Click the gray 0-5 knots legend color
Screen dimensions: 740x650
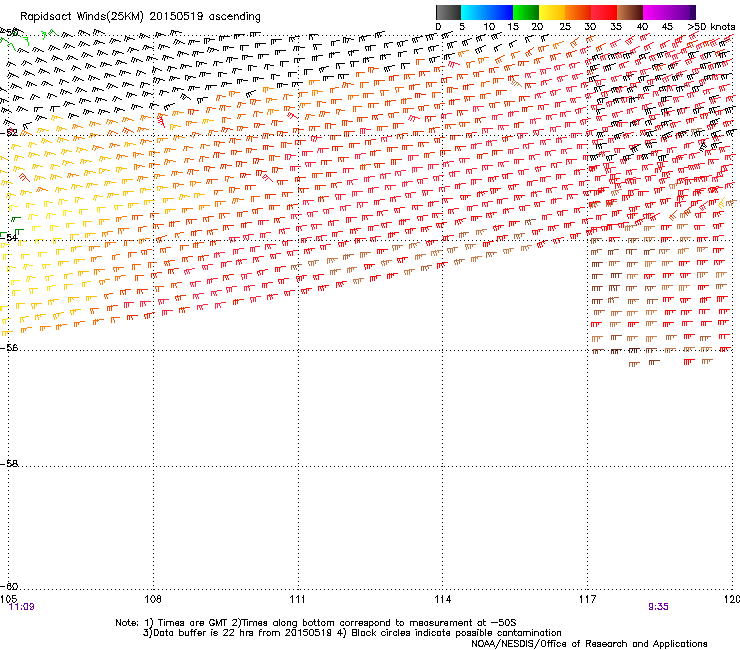448,12
